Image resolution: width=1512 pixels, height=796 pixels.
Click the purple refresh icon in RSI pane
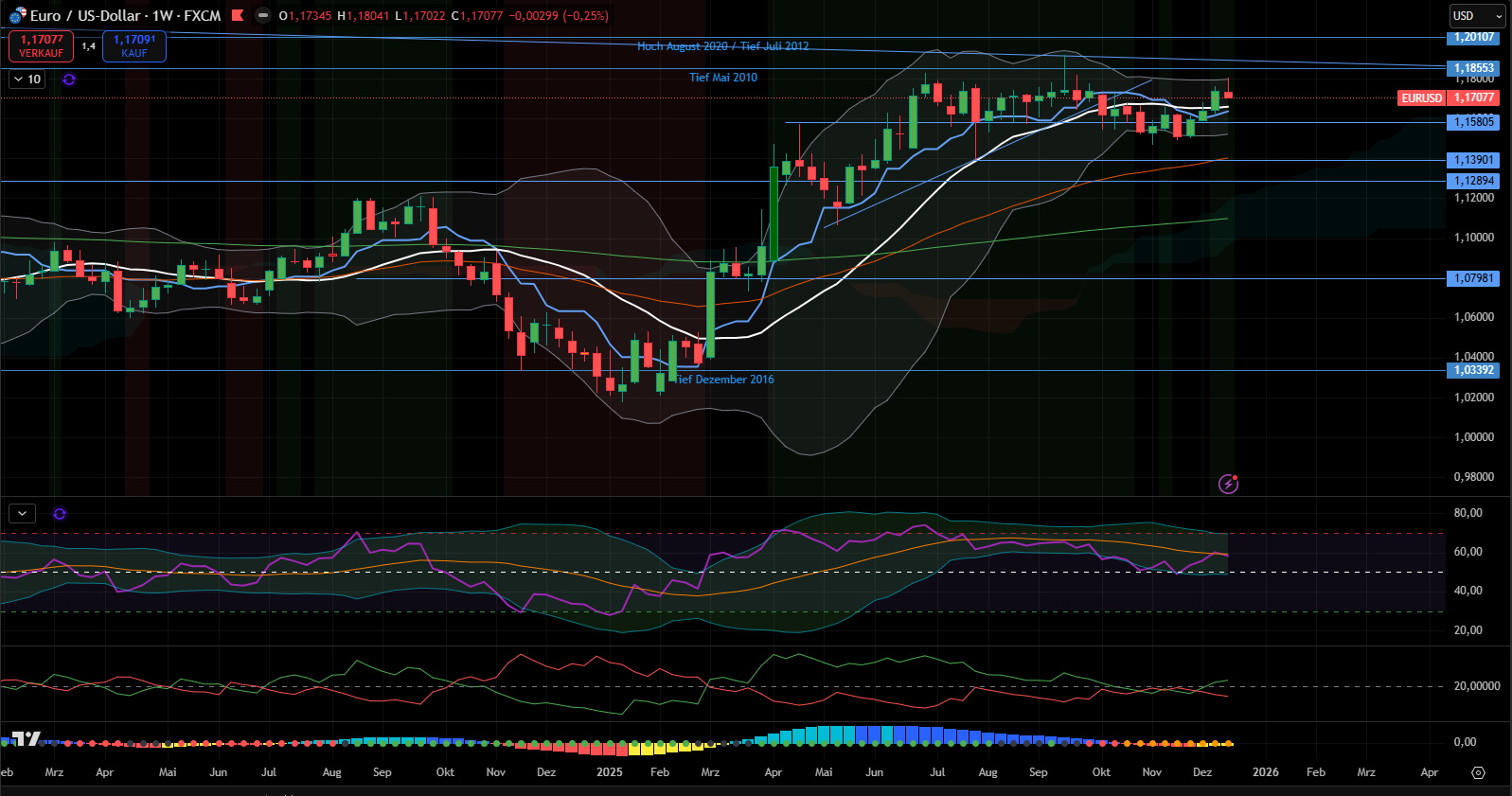tap(60, 514)
